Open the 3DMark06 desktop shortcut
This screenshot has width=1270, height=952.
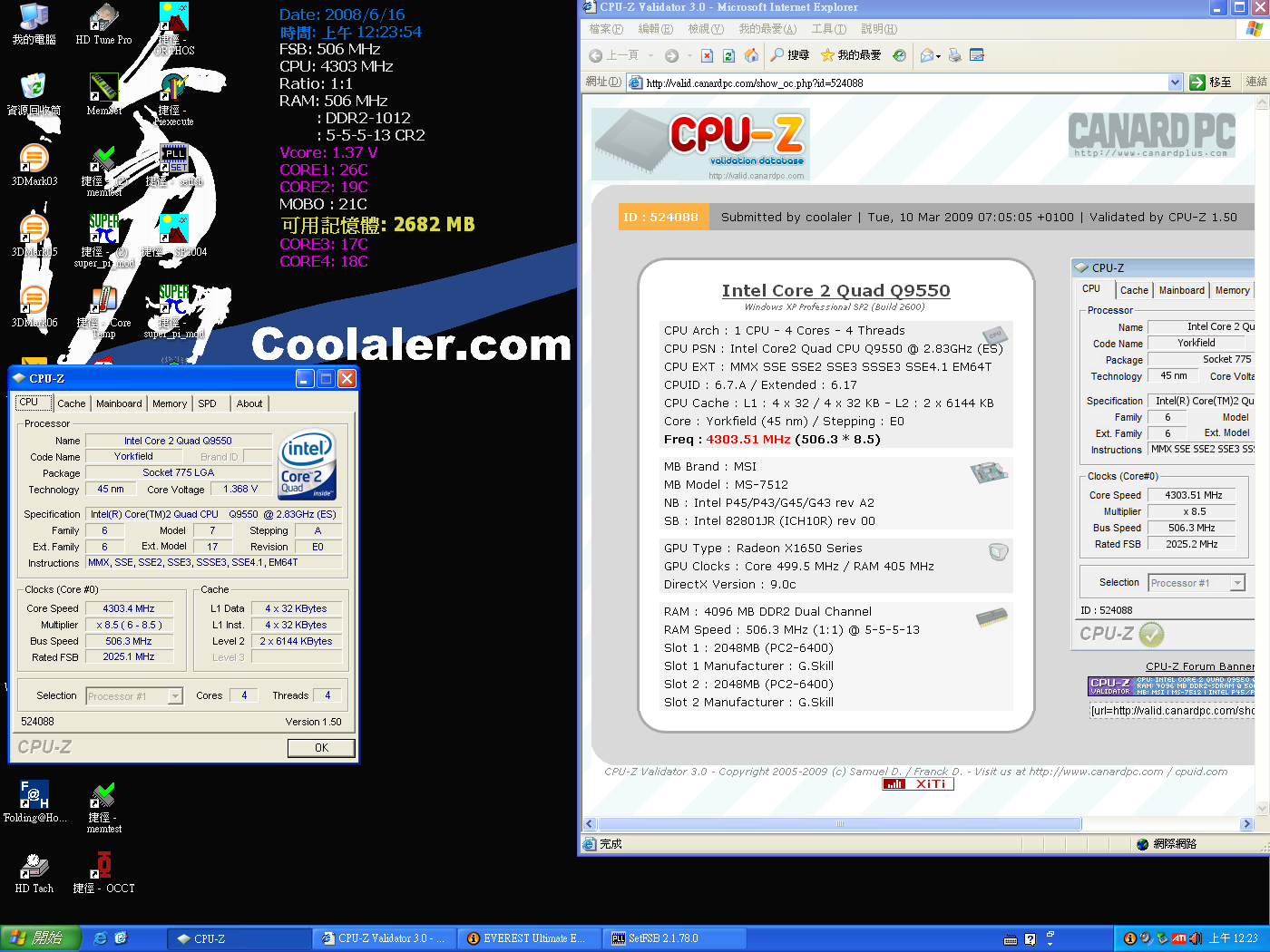click(34, 306)
